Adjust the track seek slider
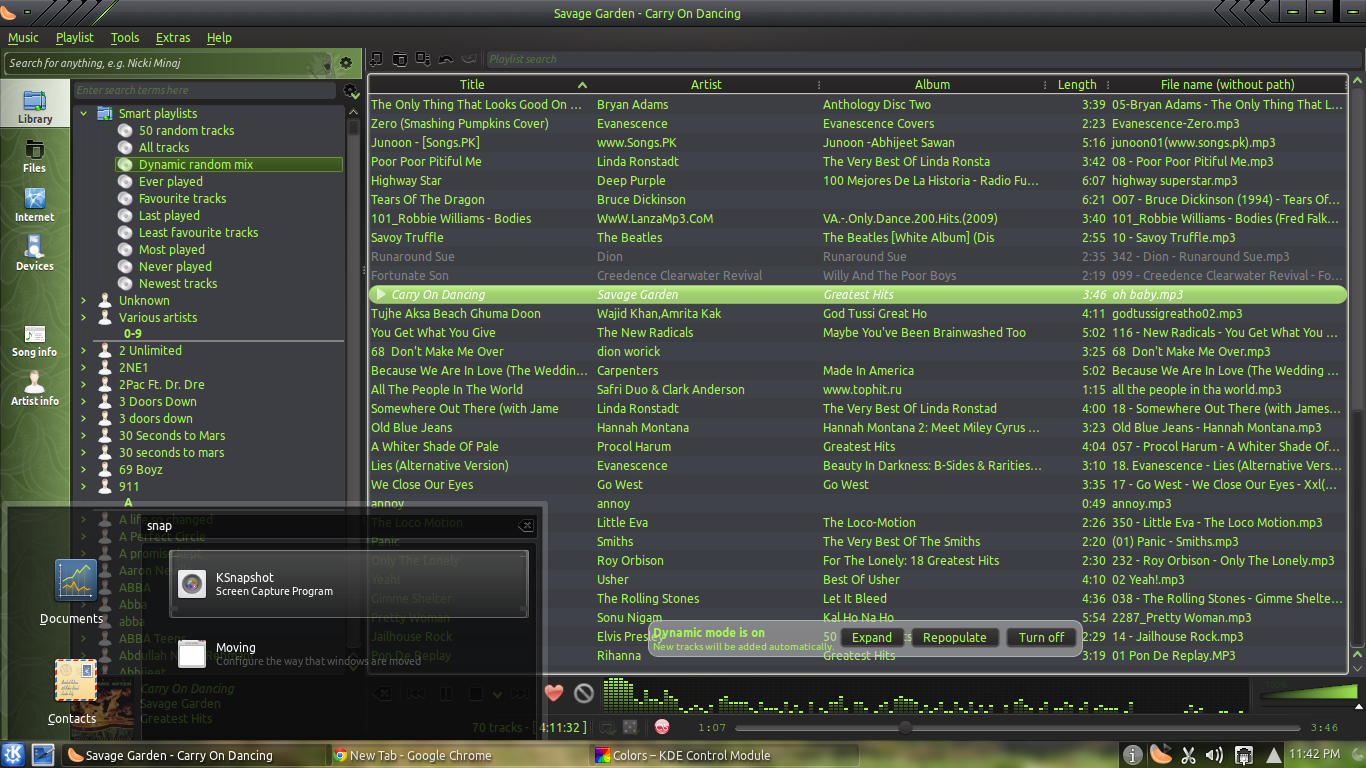The height and width of the screenshot is (768, 1366). point(1020,727)
